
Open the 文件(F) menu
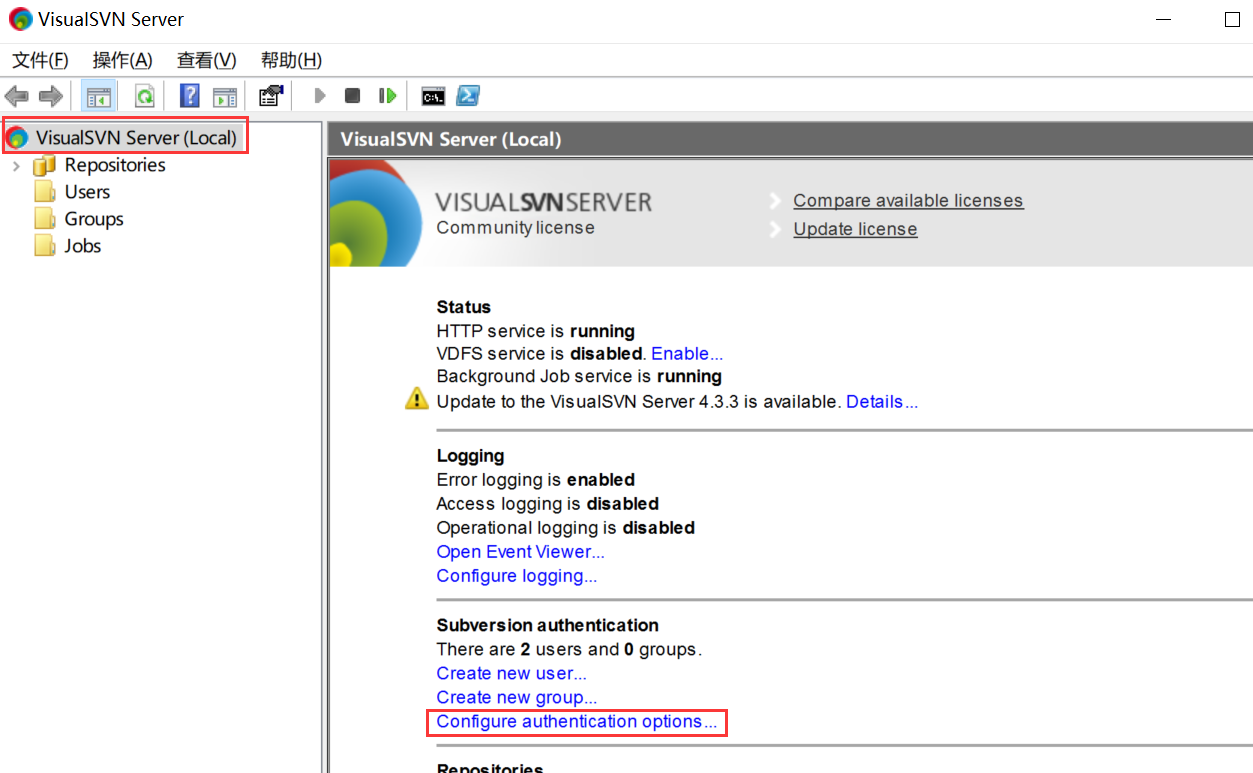coord(40,61)
